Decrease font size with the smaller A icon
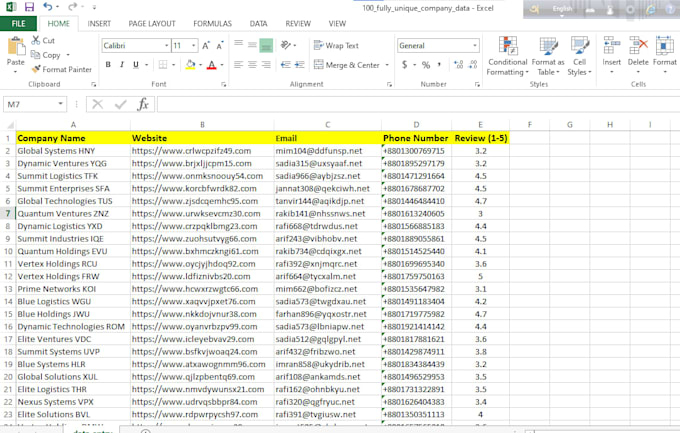The image size is (680, 433). tap(220, 46)
